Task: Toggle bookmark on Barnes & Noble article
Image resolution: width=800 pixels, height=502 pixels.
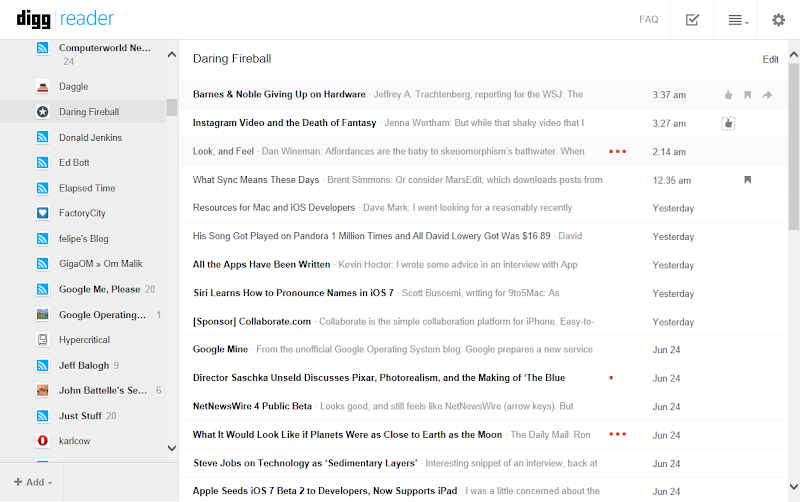Action: tap(747, 95)
